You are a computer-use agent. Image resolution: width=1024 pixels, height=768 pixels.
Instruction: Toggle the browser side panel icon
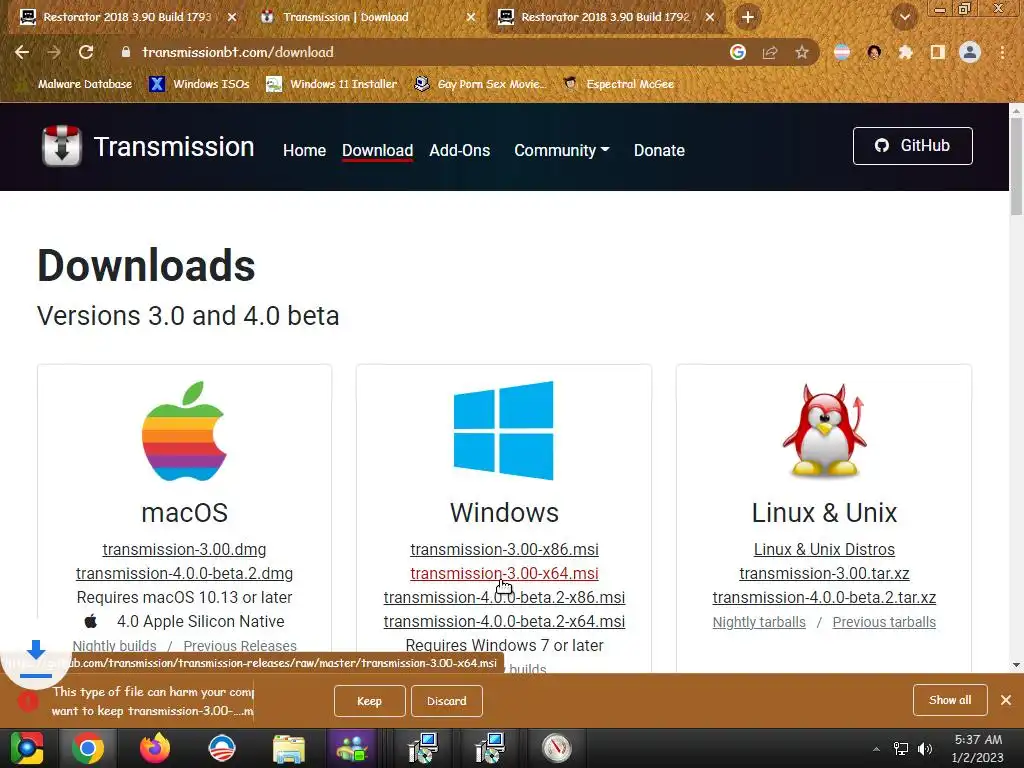tap(938, 52)
